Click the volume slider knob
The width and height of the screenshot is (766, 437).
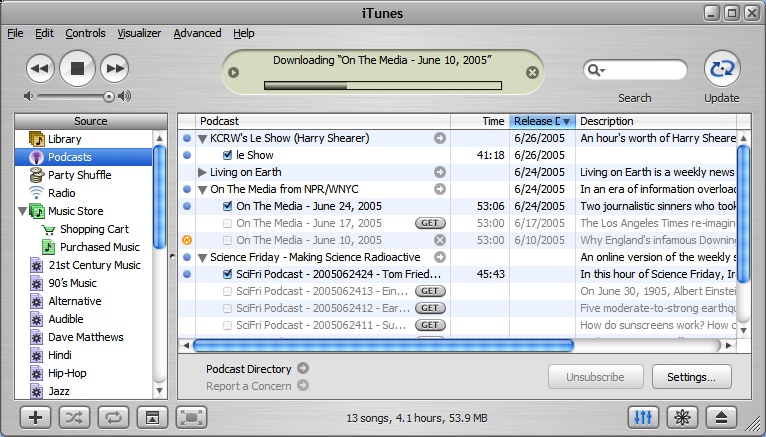click(x=108, y=96)
